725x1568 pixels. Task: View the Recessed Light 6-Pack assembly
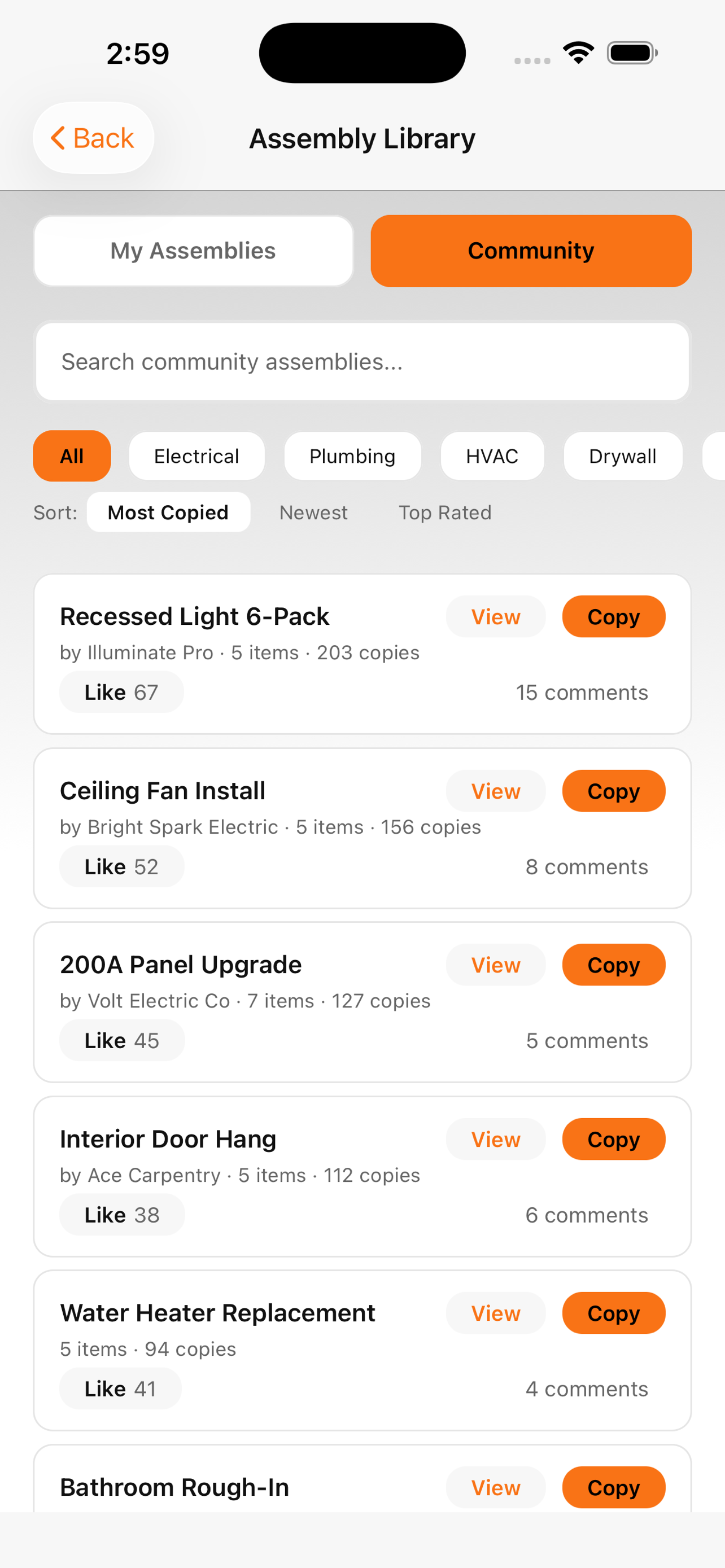pyautogui.click(x=496, y=616)
